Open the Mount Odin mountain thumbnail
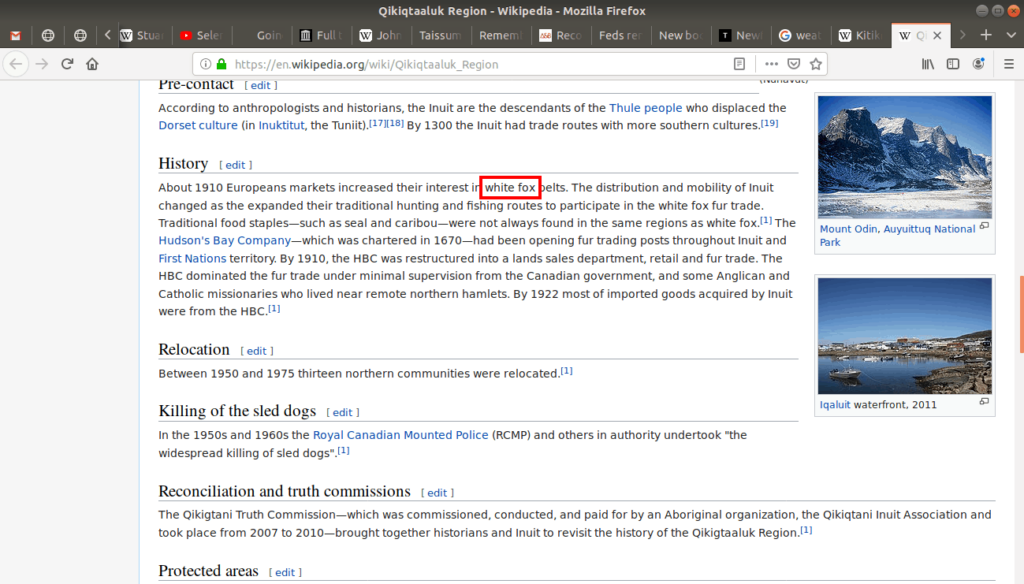The height and width of the screenshot is (584, 1024). (904, 157)
